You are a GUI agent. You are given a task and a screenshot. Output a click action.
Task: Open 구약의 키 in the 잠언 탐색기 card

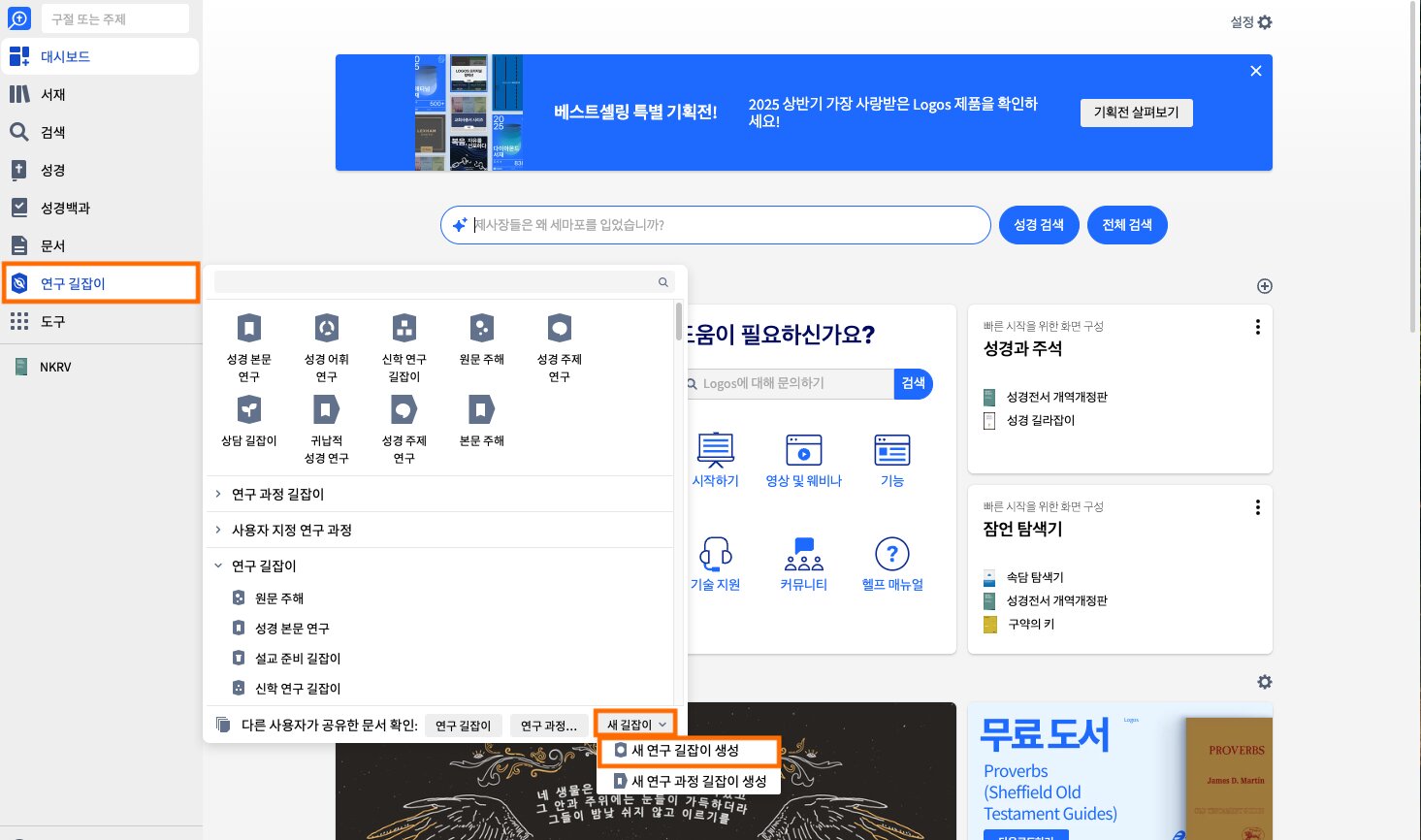point(1019,624)
